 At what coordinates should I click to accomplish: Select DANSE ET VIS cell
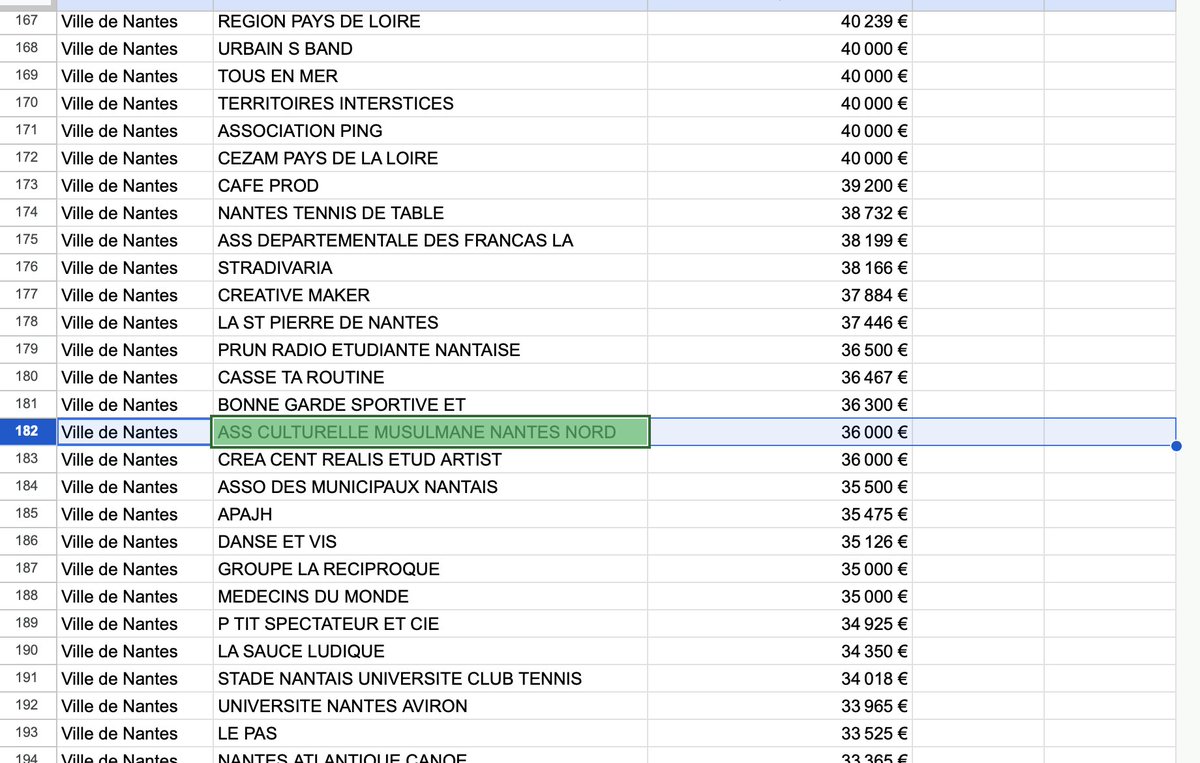pos(430,542)
